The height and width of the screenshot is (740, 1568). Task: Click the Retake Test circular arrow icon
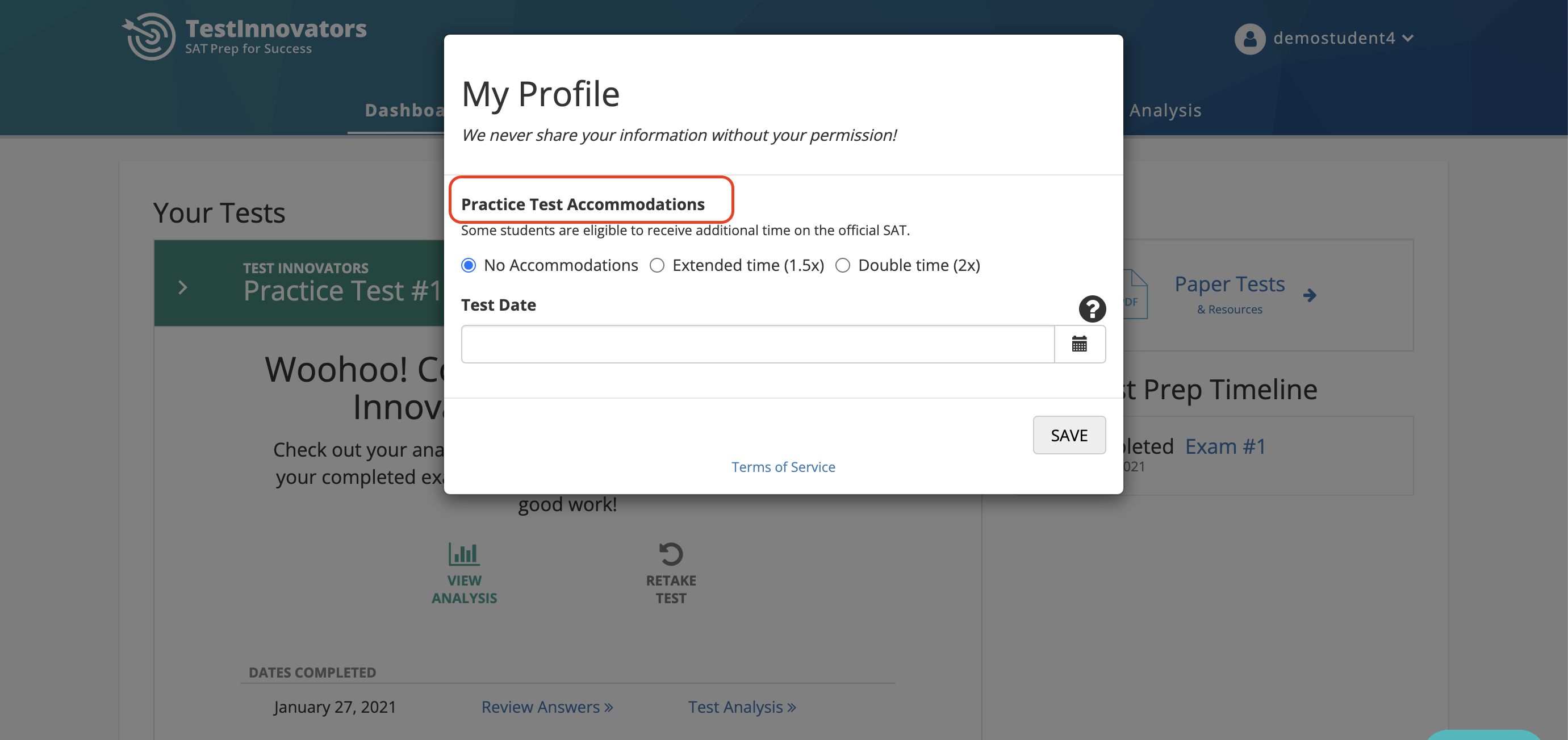[x=671, y=554]
